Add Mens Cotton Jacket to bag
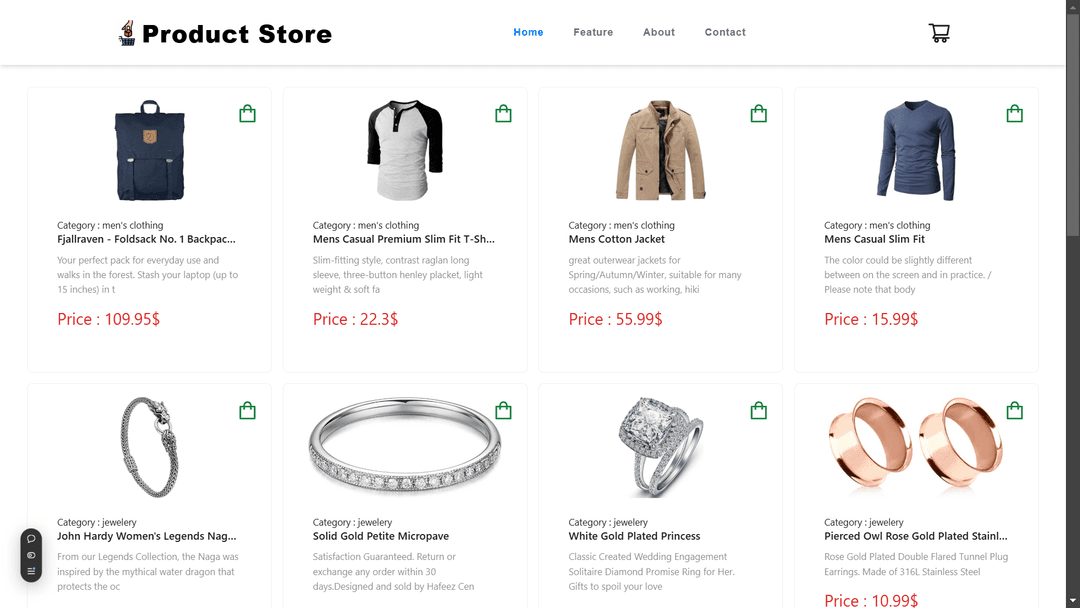This screenshot has width=1080, height=608. tap(758, 114)
